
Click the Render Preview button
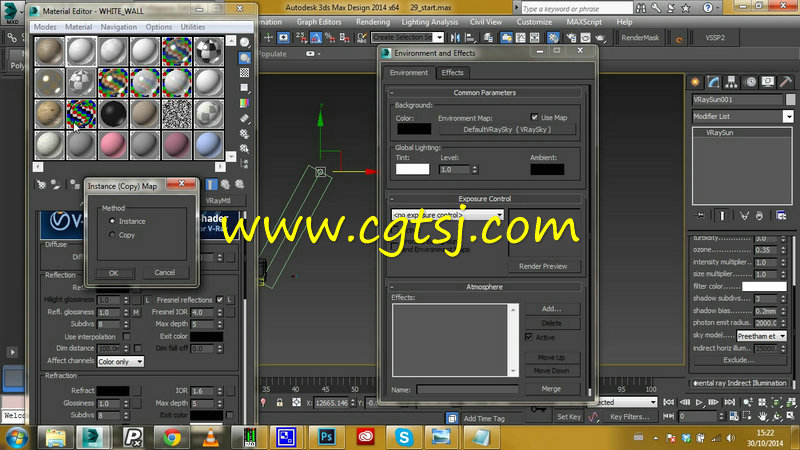[543, 266]
